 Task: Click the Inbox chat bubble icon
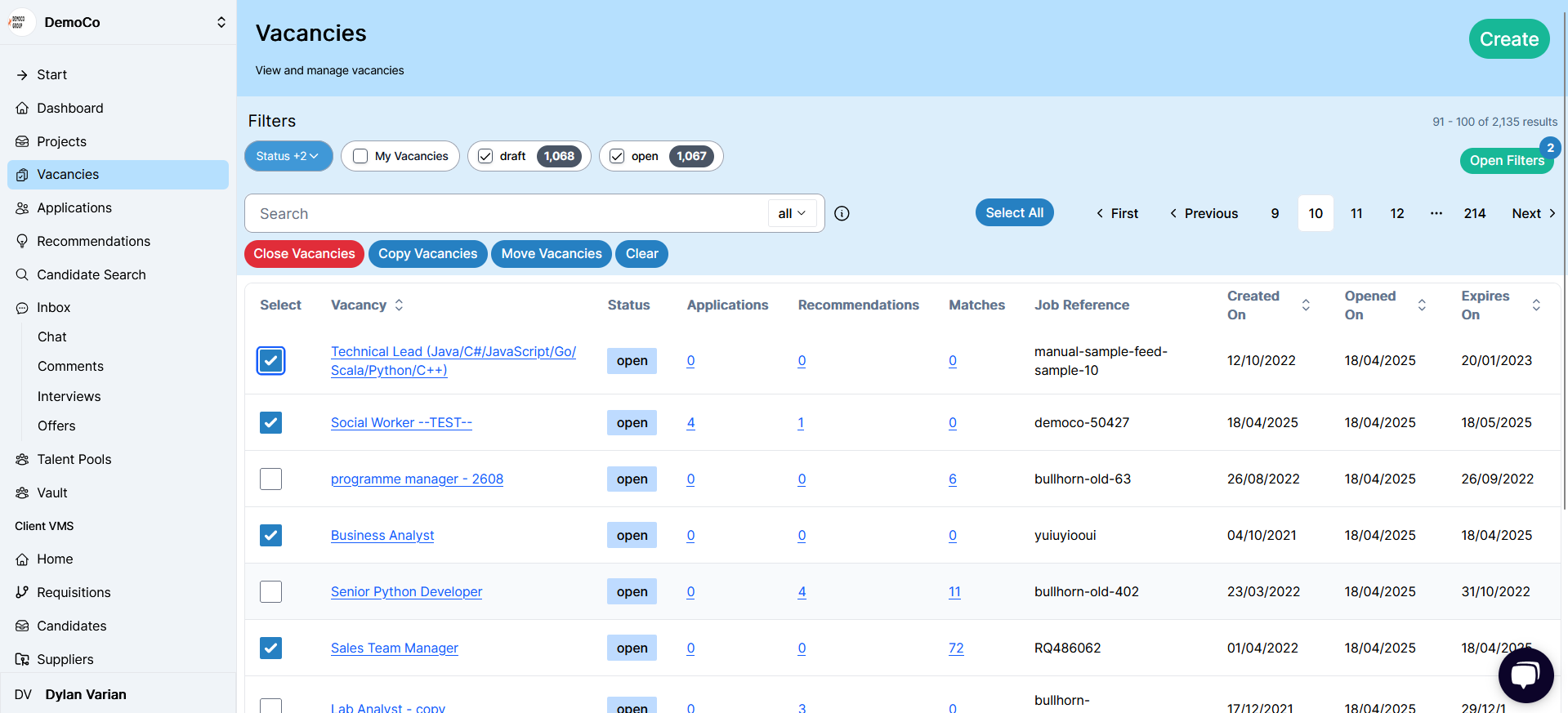(22, 308)
